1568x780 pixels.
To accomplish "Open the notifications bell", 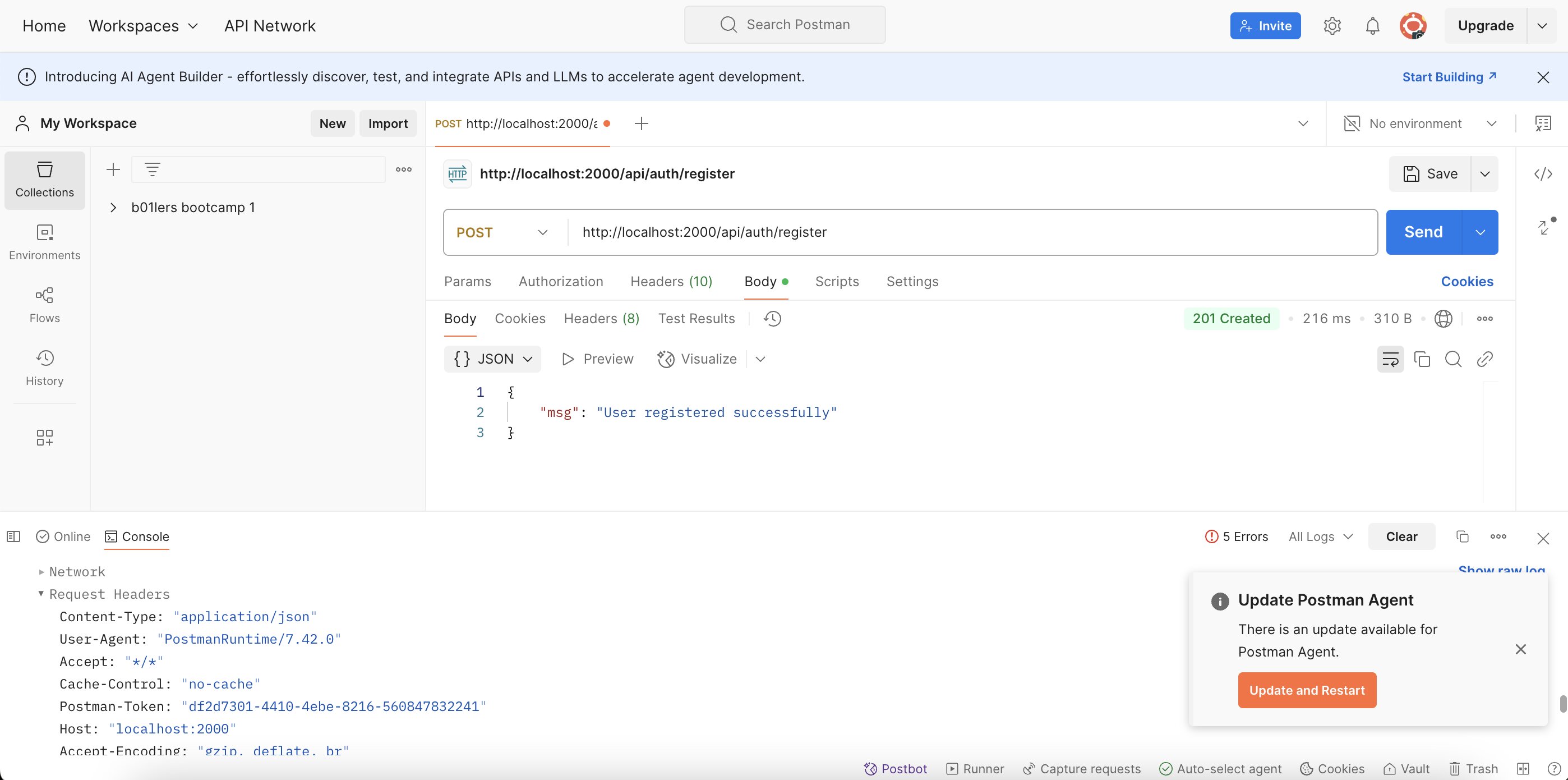I will (x=1372, y=26).
